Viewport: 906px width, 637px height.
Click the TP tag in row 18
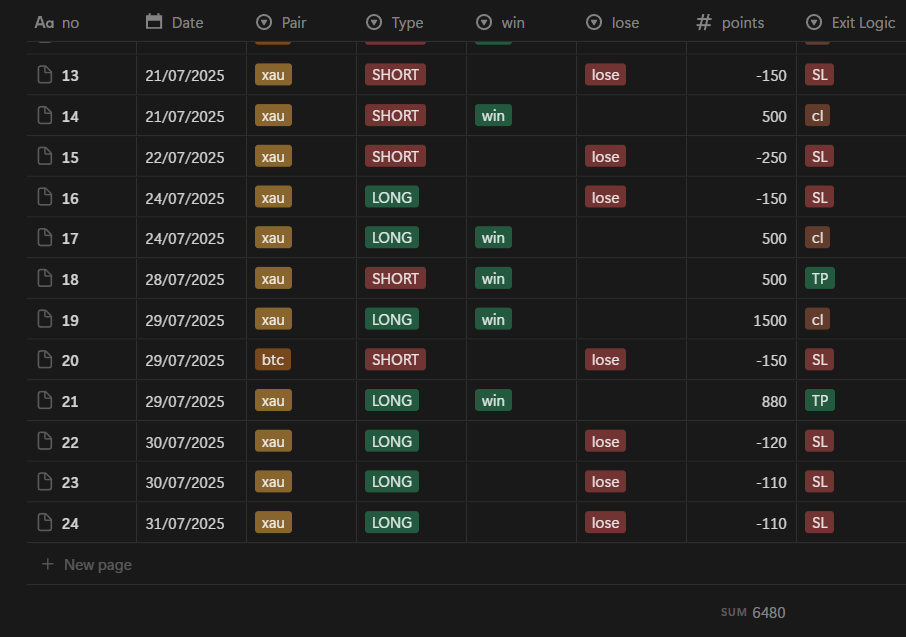click(x=820, y=279)
